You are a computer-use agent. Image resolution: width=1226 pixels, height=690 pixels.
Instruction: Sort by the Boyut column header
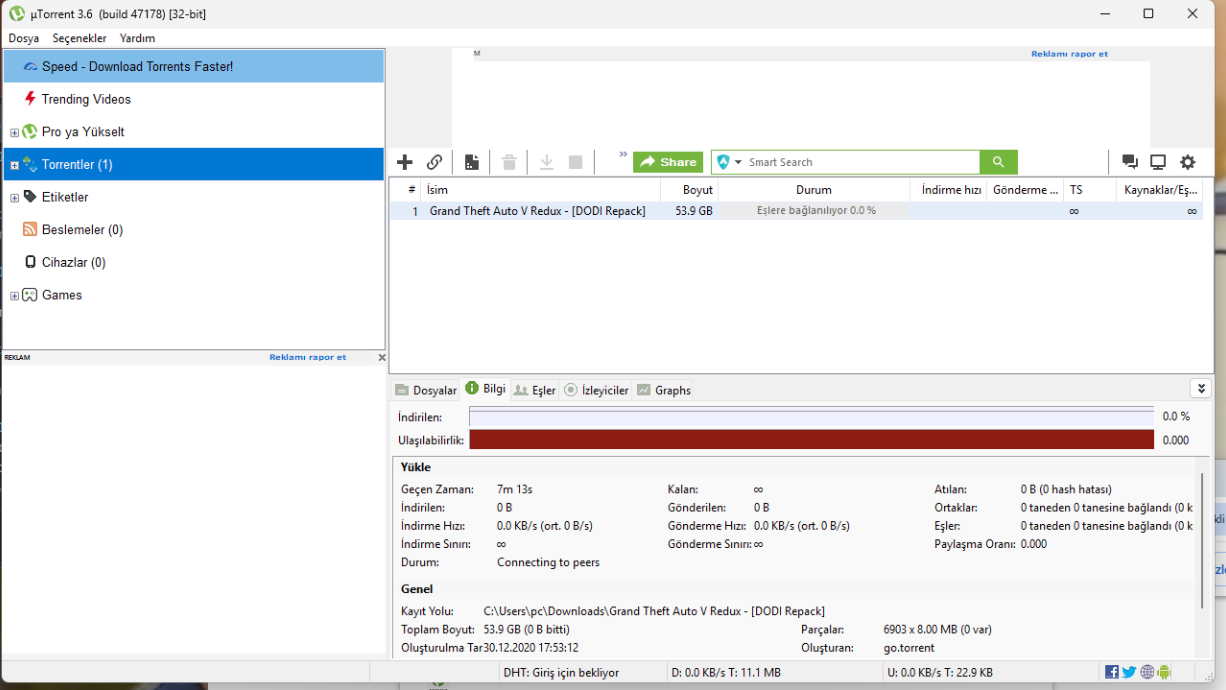[x=689, y=189]
